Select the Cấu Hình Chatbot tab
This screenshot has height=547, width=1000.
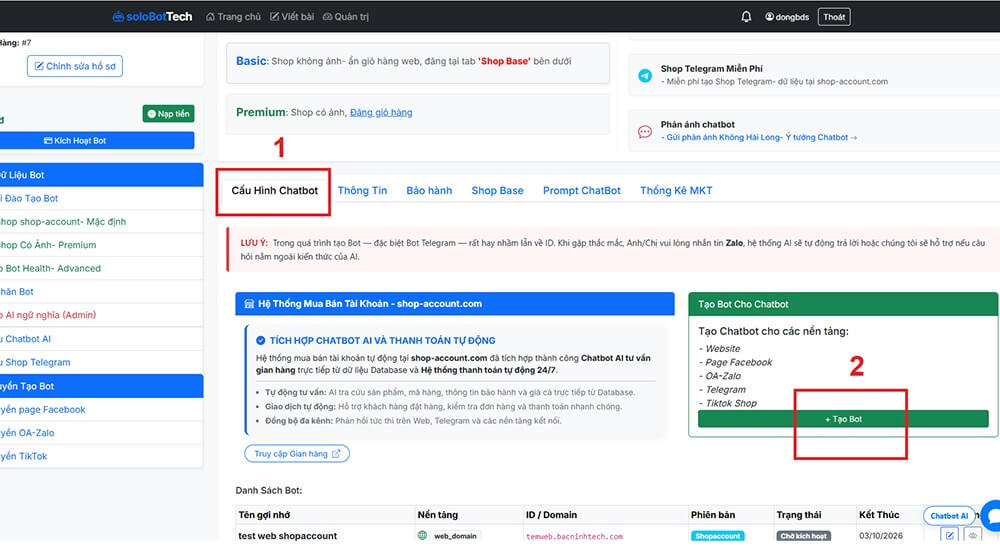click(274, 191)
